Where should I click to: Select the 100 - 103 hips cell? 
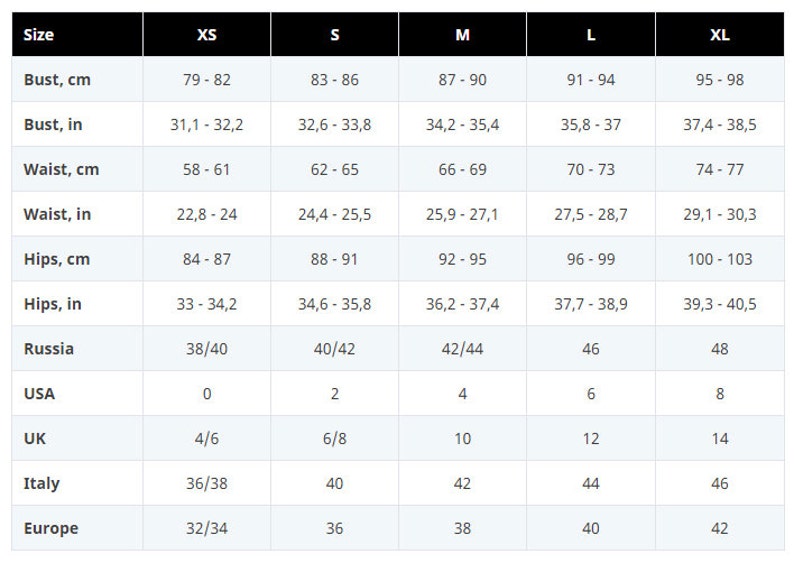click(720, 259)
